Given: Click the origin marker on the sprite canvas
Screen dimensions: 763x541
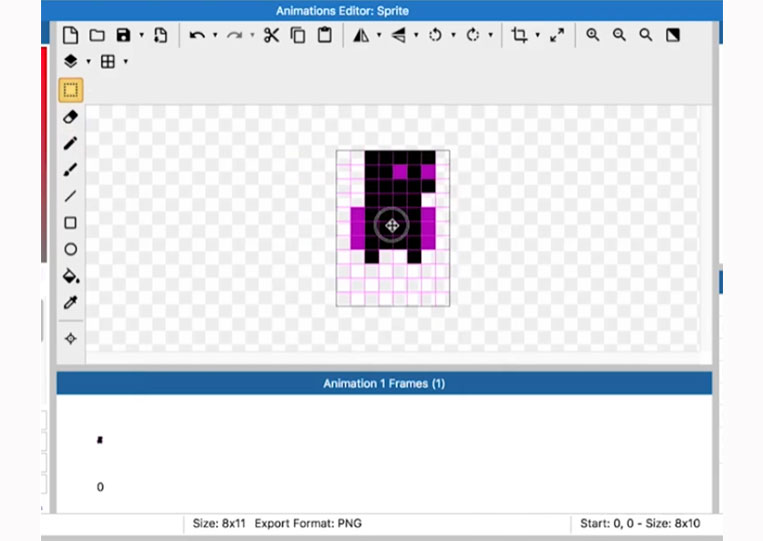Looking at the screenshot, I should 392,225.
